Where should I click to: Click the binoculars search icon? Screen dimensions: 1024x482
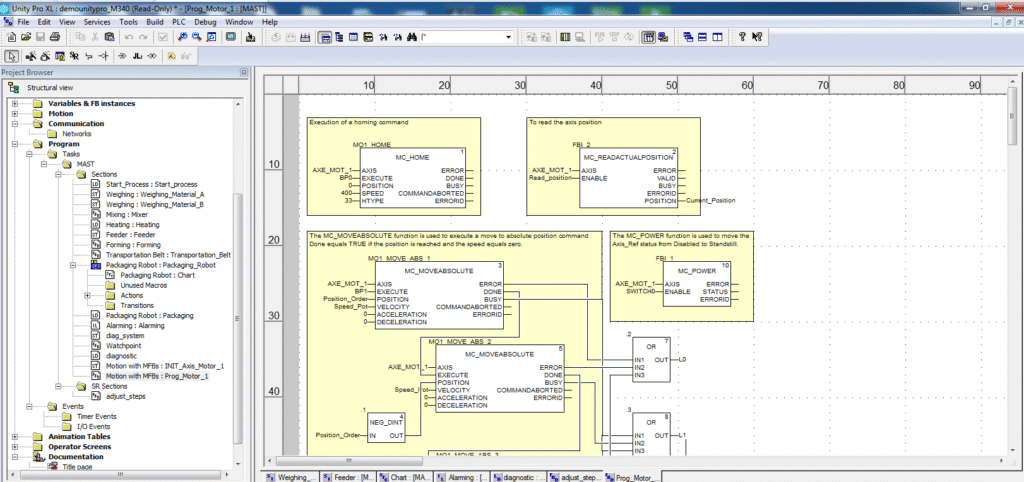[410, 37]
